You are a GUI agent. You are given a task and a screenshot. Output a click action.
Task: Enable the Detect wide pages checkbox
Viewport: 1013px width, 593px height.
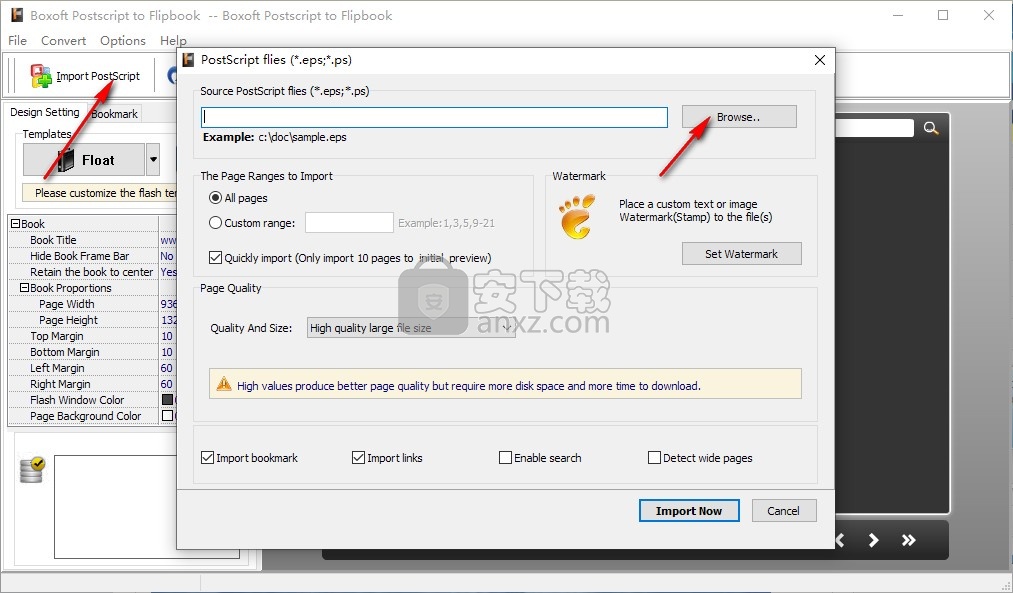[x=654, y=458]
